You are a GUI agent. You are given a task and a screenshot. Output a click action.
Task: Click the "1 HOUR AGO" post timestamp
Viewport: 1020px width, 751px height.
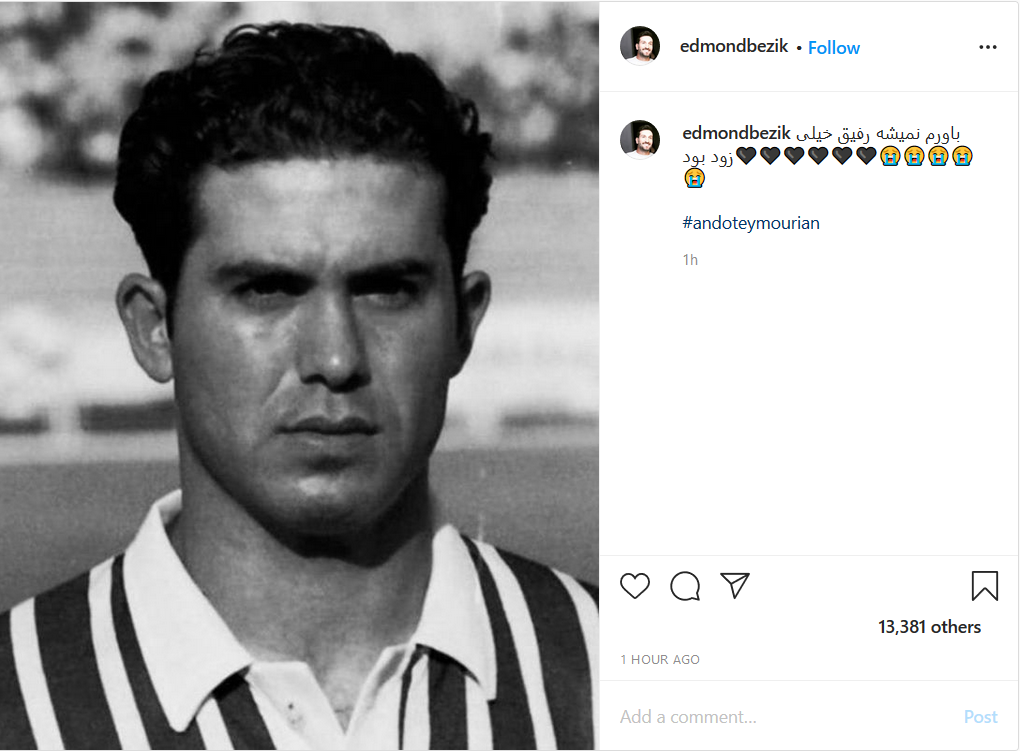click(x=660, y=660)
